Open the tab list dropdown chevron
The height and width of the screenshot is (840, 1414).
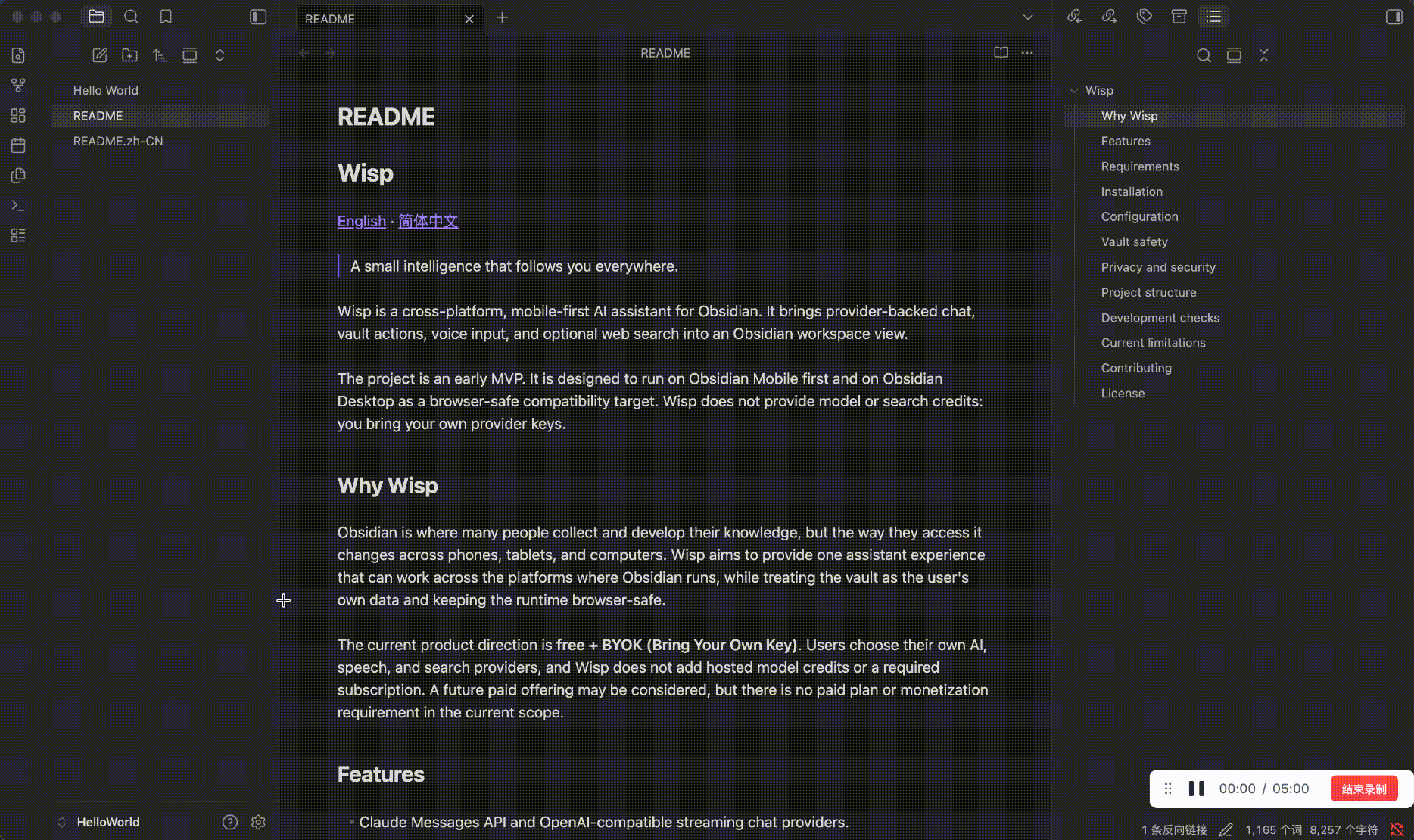[x=1028, y=17]
